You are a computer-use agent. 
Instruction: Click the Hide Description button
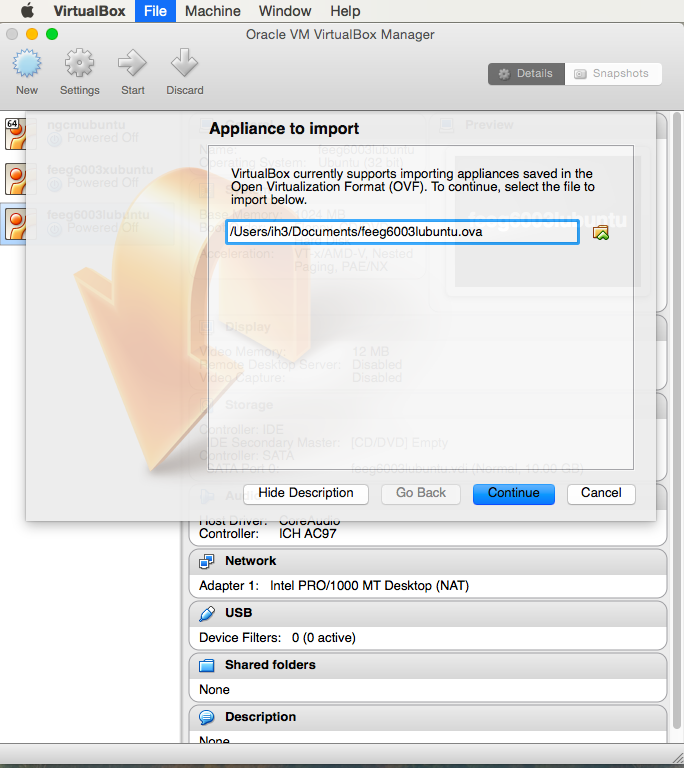pos(306,494)
